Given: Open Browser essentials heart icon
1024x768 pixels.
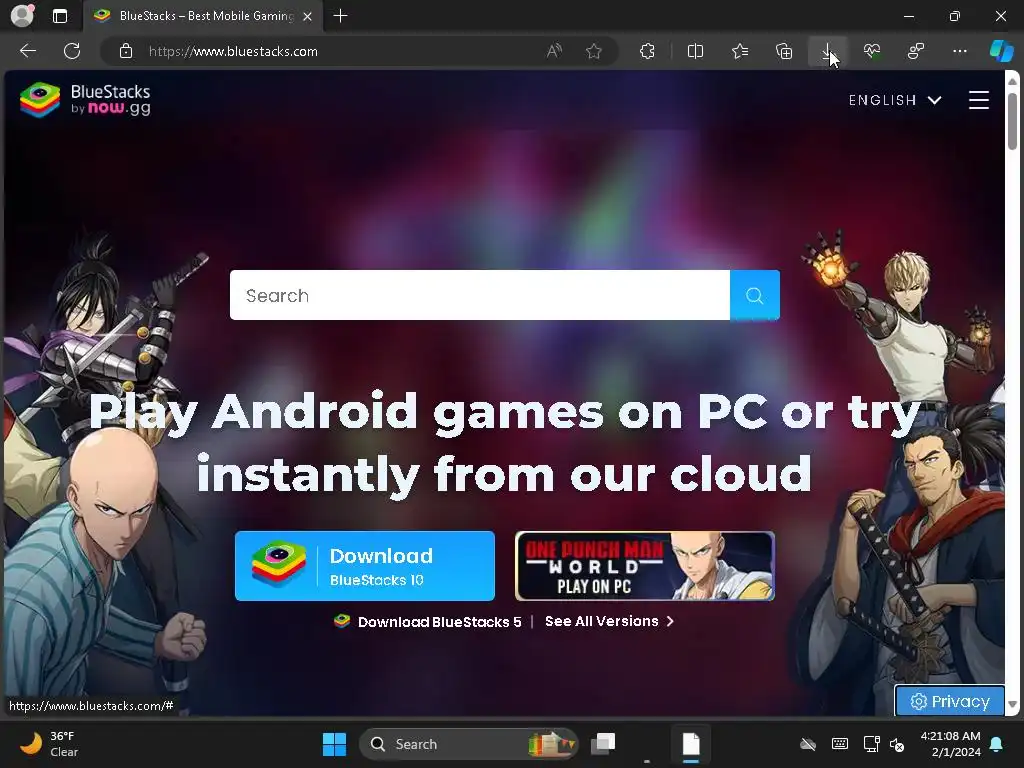Looking at the screenshot, I should pos(872,51).
